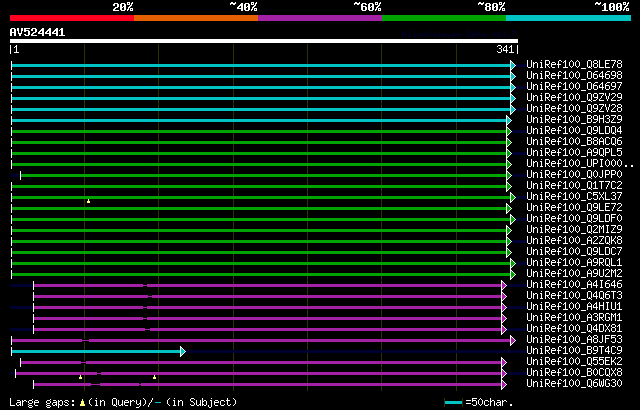This screenshot has width=640, height=410.
Task: Select the UniRef100_Q9LE72 label
Action: (574, 208)
